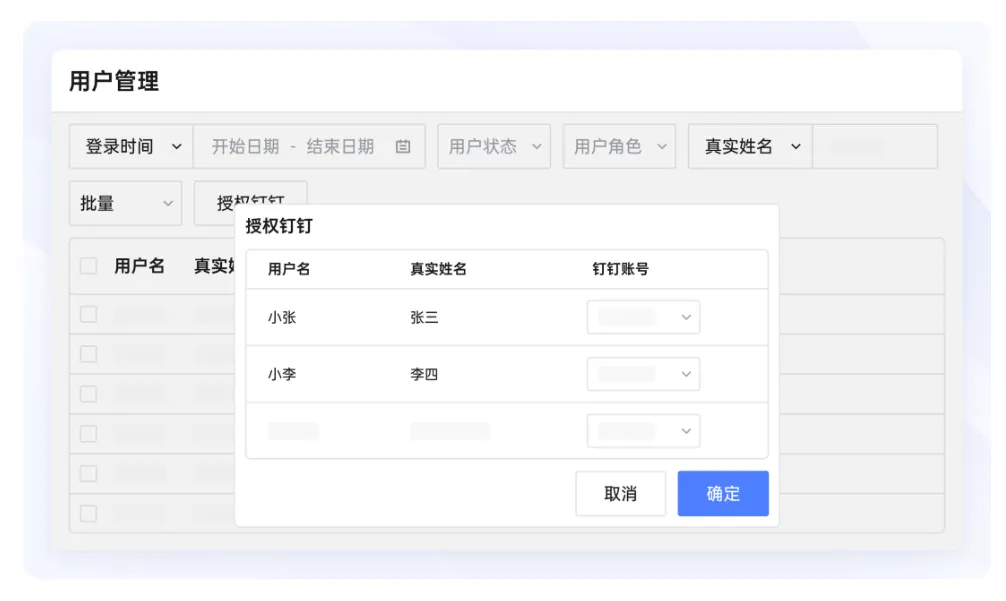The width and height of the screenshot is (1006, 601).
Task: Click the 开始日期 date field
Action: click(x=245, y=147)
